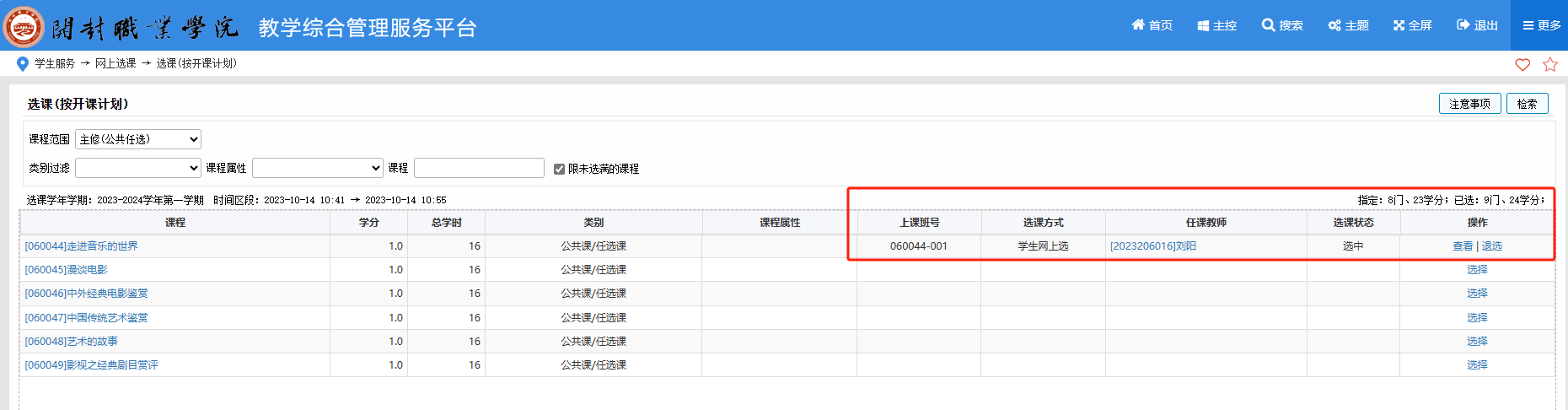Viewport: 1568px width, 410px height.
Task: Click the search (搜索) magnifier icon
Action: (x=1268, y=25)
